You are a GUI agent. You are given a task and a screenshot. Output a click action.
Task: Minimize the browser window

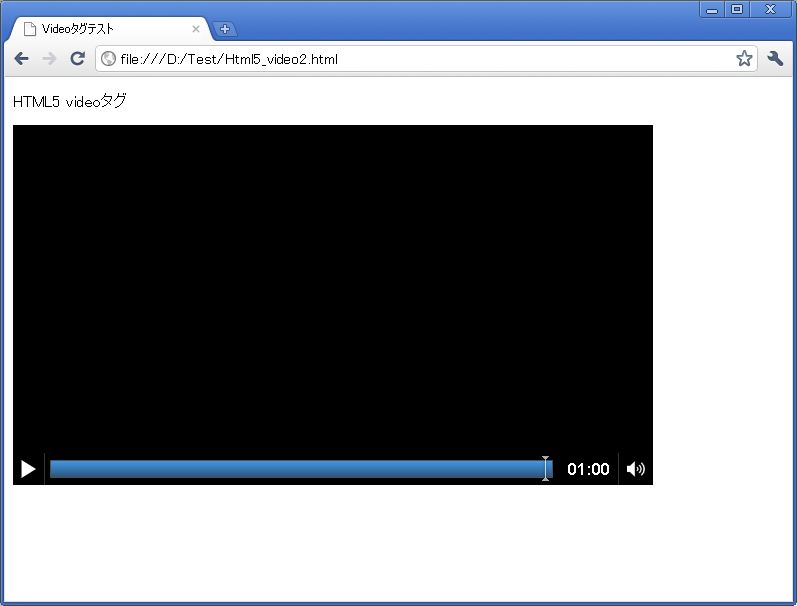click(x=712, y=9)
